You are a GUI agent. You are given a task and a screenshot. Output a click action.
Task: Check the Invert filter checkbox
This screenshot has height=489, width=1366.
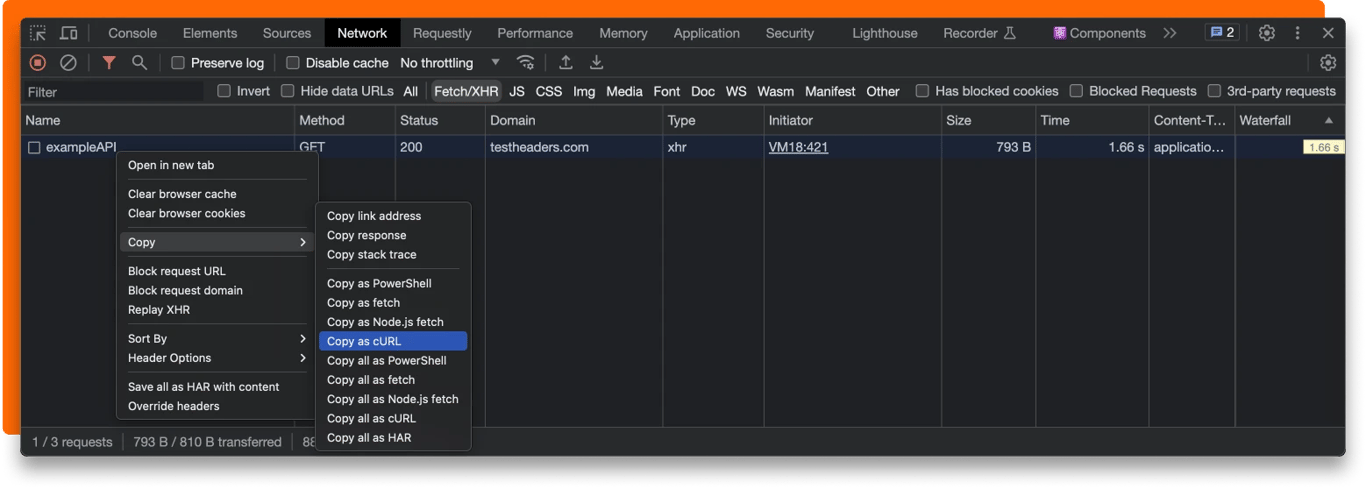point(224,91)
